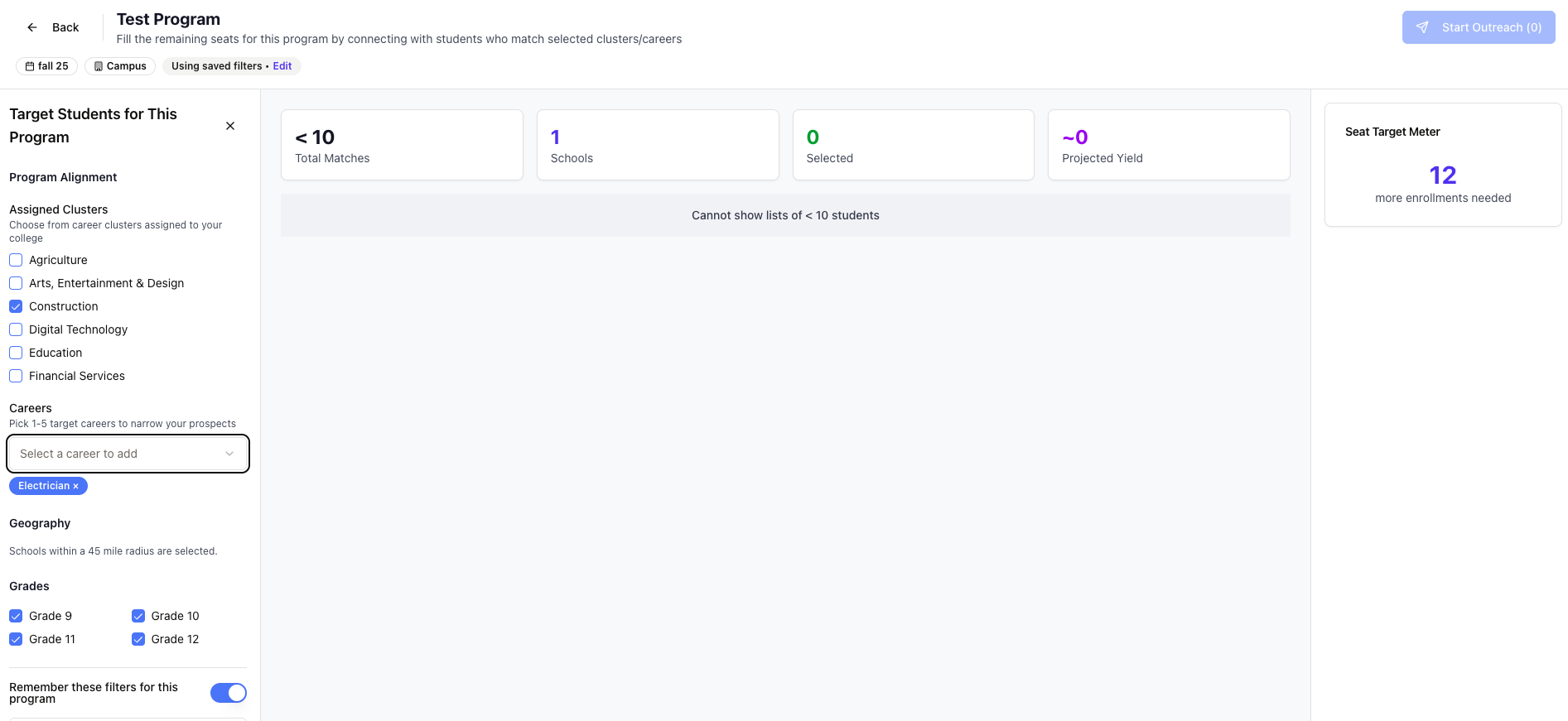Click the building icon on Campus chip

(99, 66)
